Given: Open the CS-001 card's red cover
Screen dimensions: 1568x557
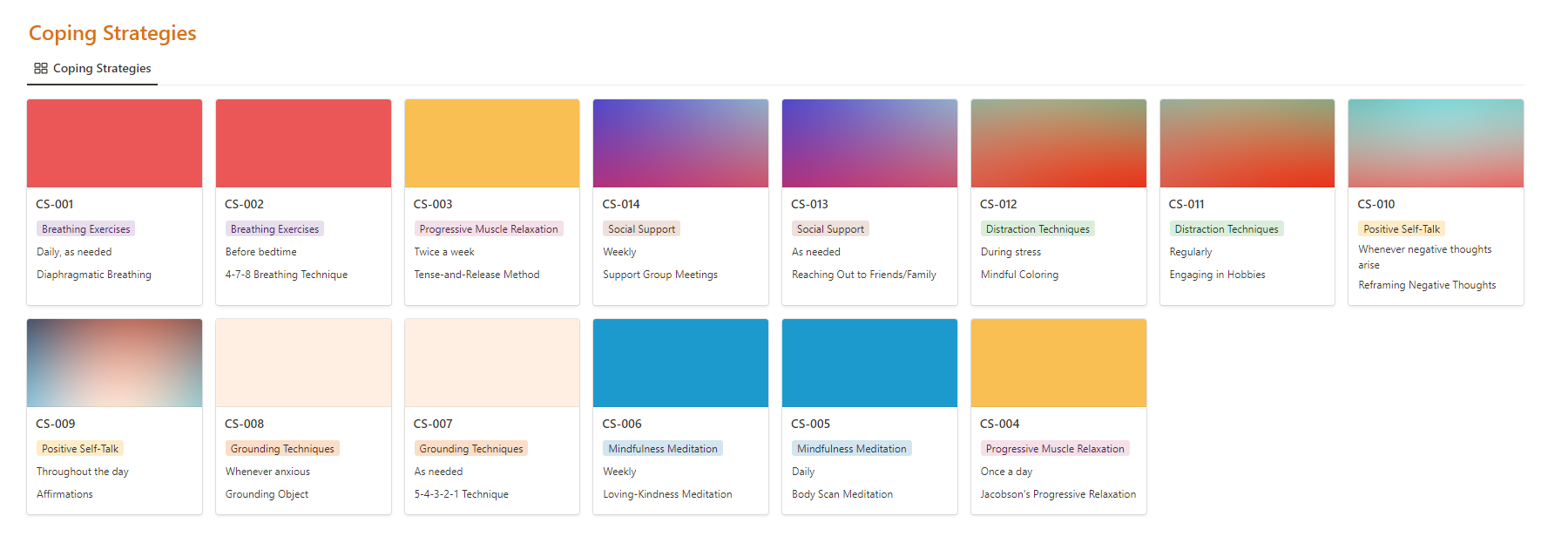Looking at the screenshot, I should (114, 143).
